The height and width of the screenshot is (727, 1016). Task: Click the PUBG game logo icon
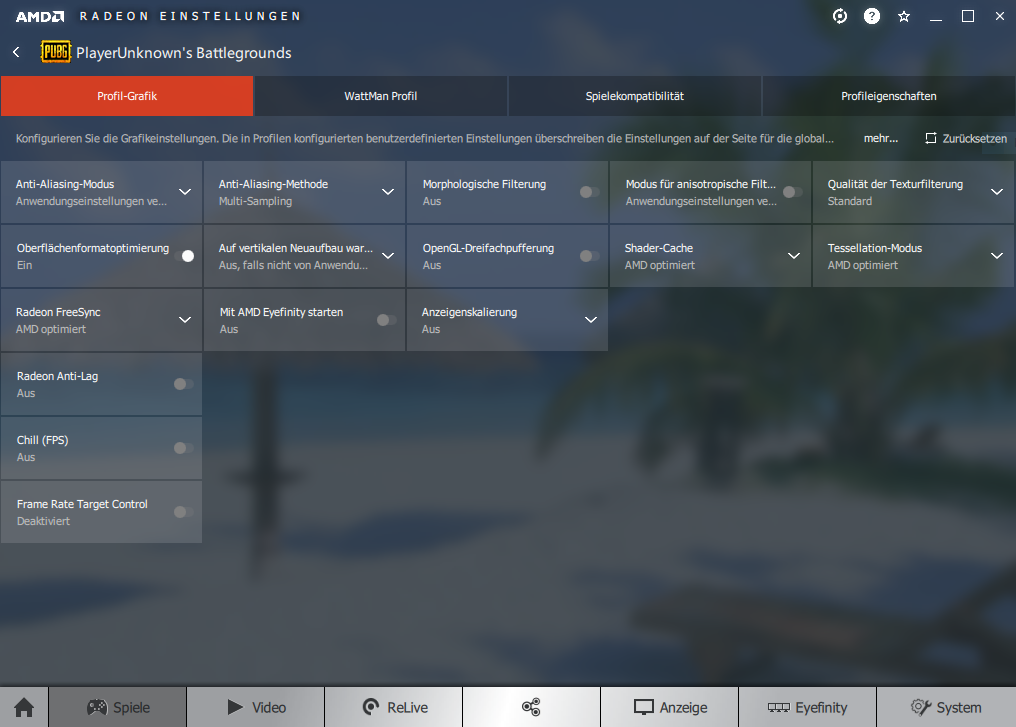(x=56, y=52)
